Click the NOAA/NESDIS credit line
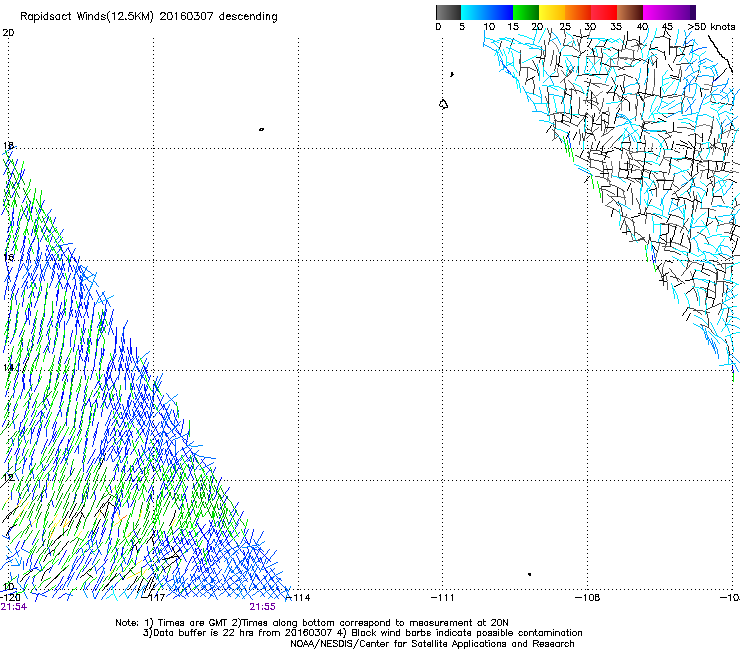The height and width of the screenshot is (650, 740). (x=432, y=644)
